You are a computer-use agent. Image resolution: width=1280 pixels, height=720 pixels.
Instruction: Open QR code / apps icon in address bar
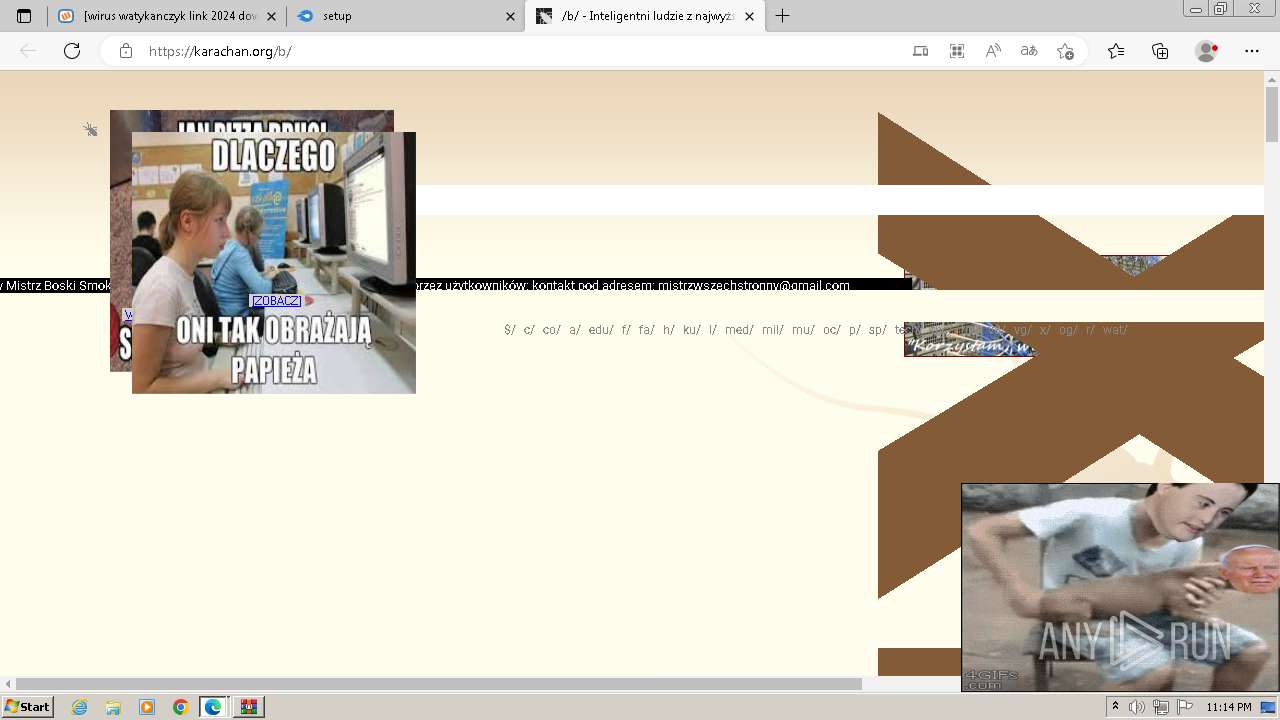point(957,51)
